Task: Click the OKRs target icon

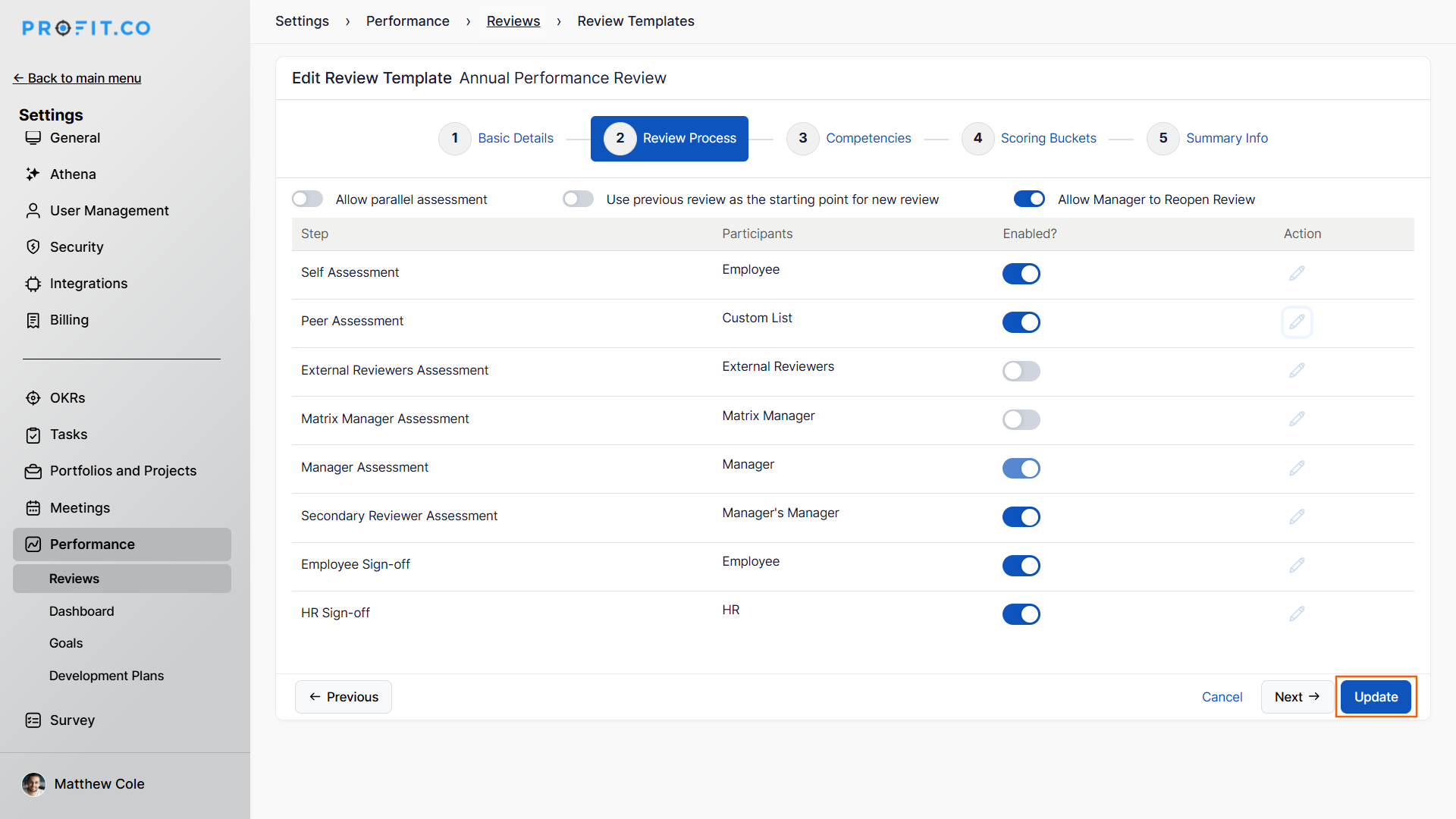Action: click(x=33, y=398)
